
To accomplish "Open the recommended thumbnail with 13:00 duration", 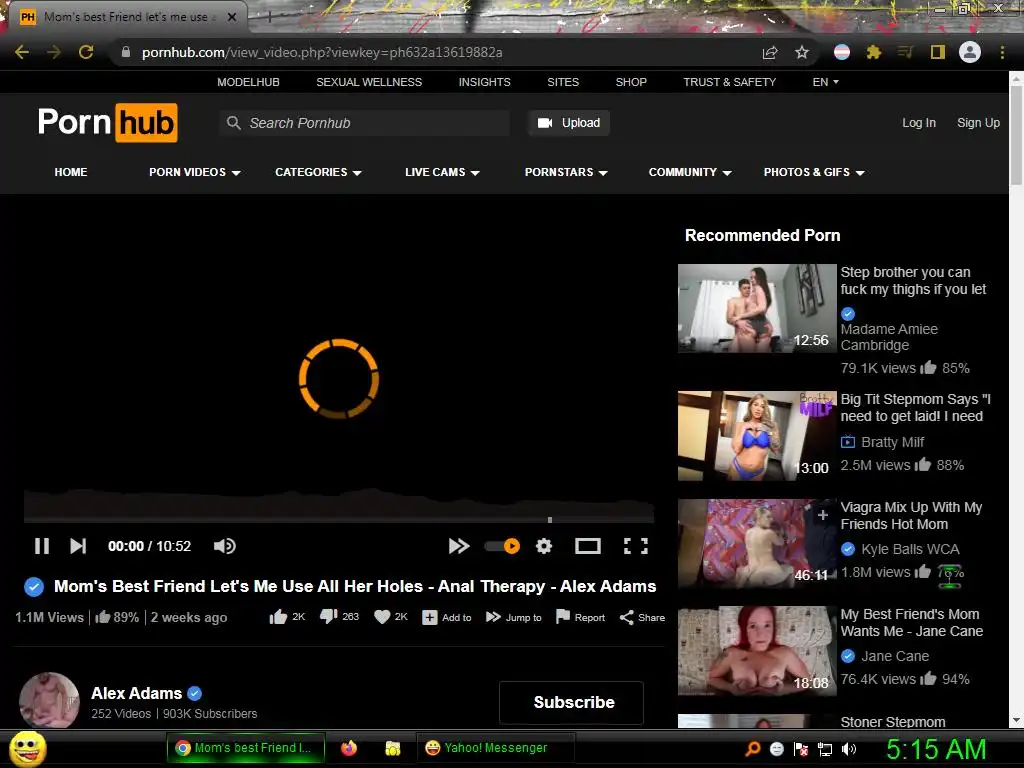I will click(757, 436).
